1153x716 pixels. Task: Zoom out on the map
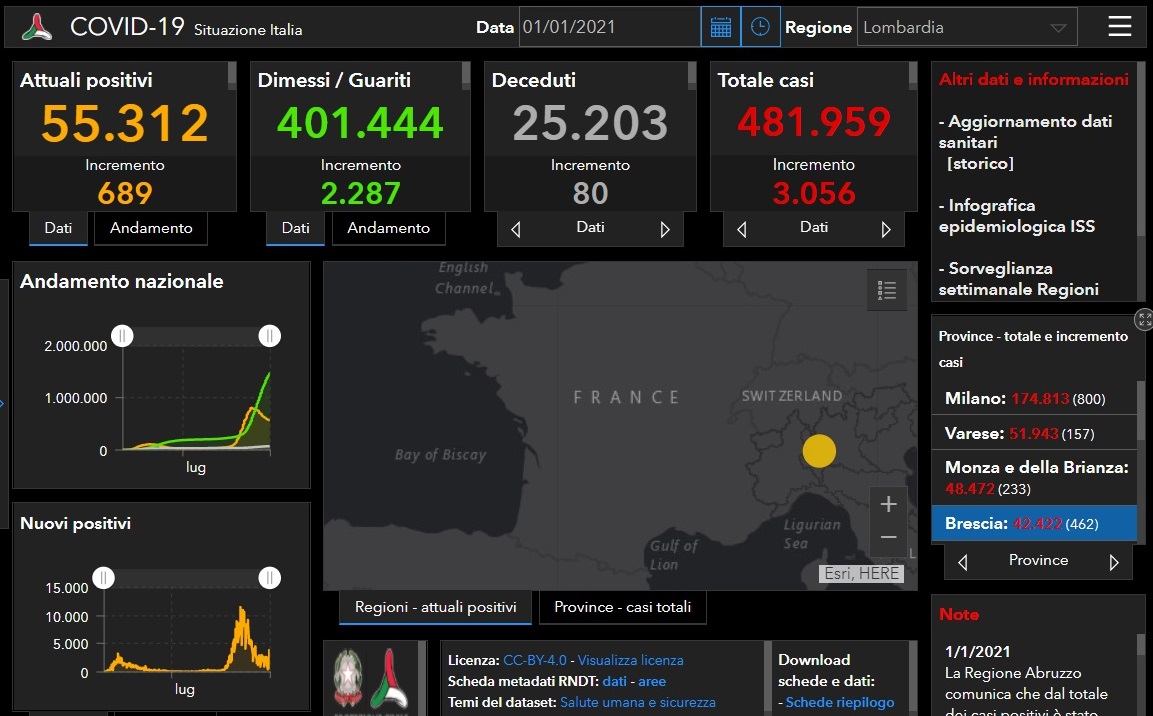pos(888,538)
